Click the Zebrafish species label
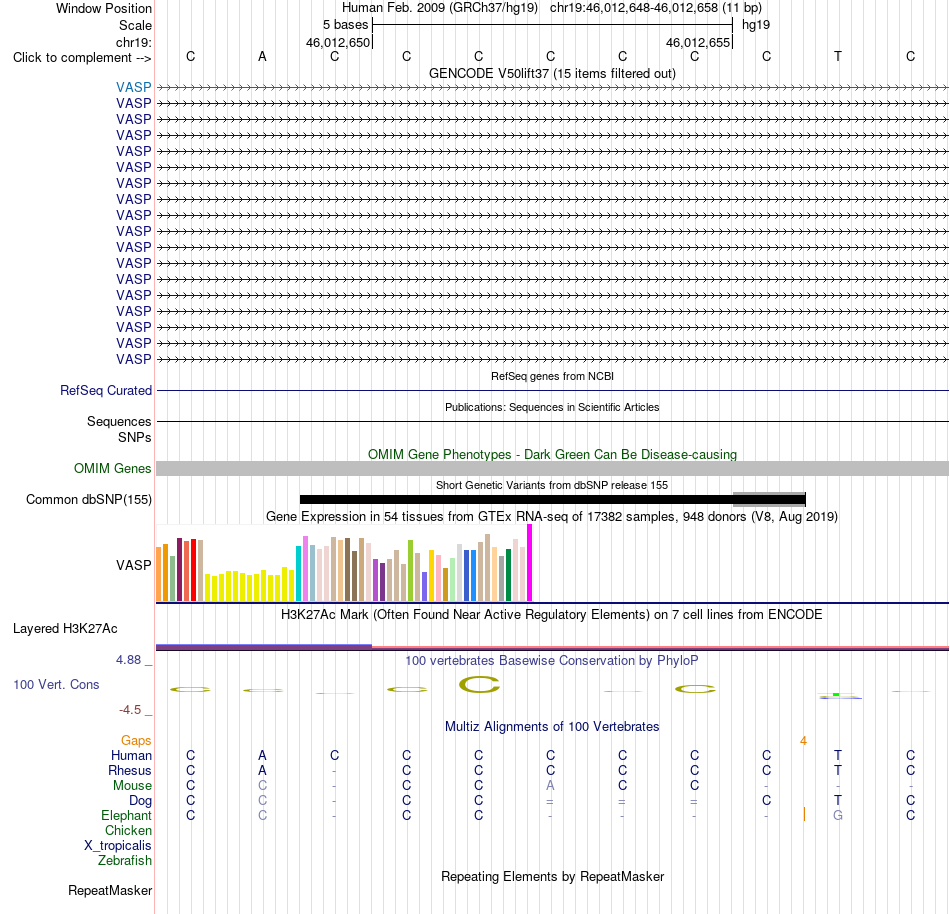The width and height of the screenshot is (950, 914). point(125,860)
